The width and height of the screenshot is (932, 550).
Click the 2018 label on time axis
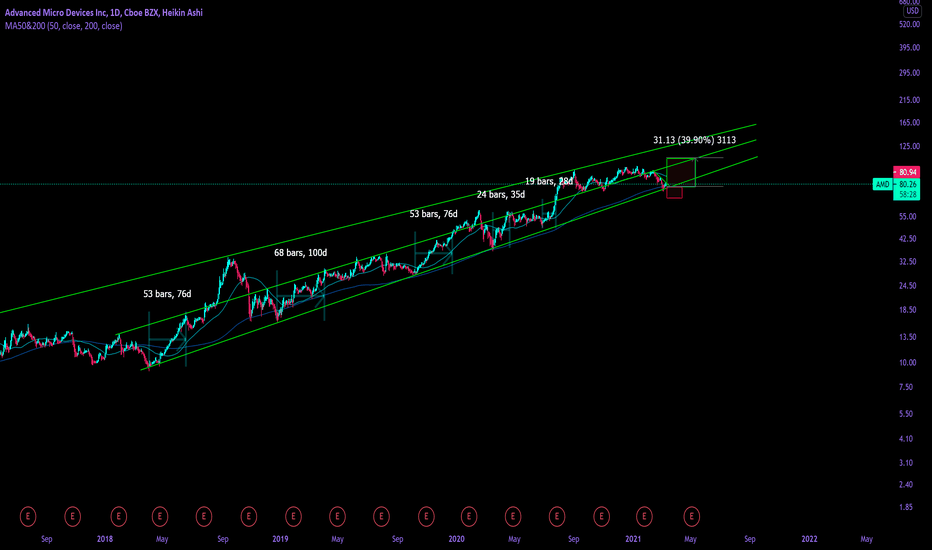(x=105, y=539)
